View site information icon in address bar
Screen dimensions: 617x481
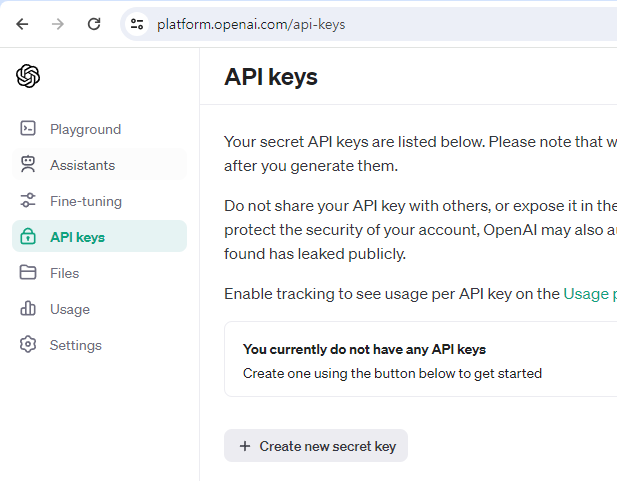pyautogui.click(x=137, y=24)
